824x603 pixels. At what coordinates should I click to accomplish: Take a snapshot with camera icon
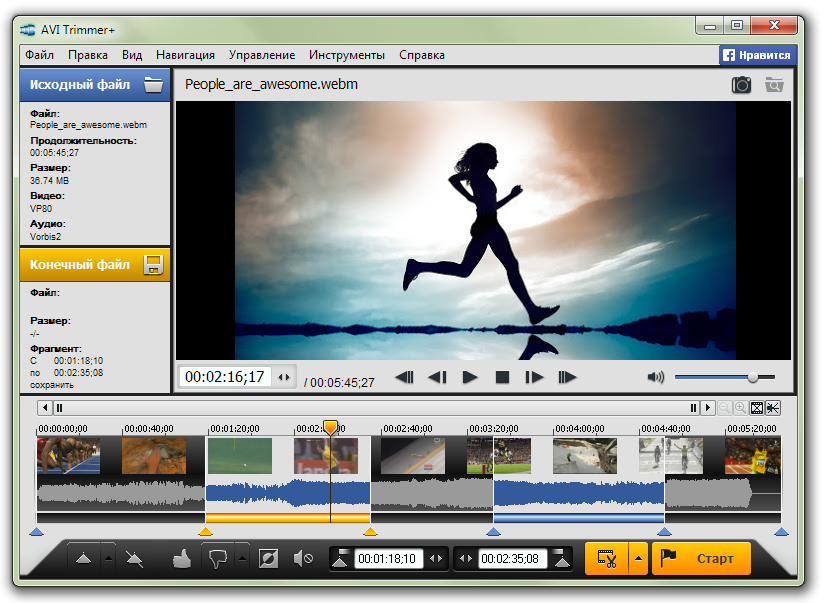[741, 85]
